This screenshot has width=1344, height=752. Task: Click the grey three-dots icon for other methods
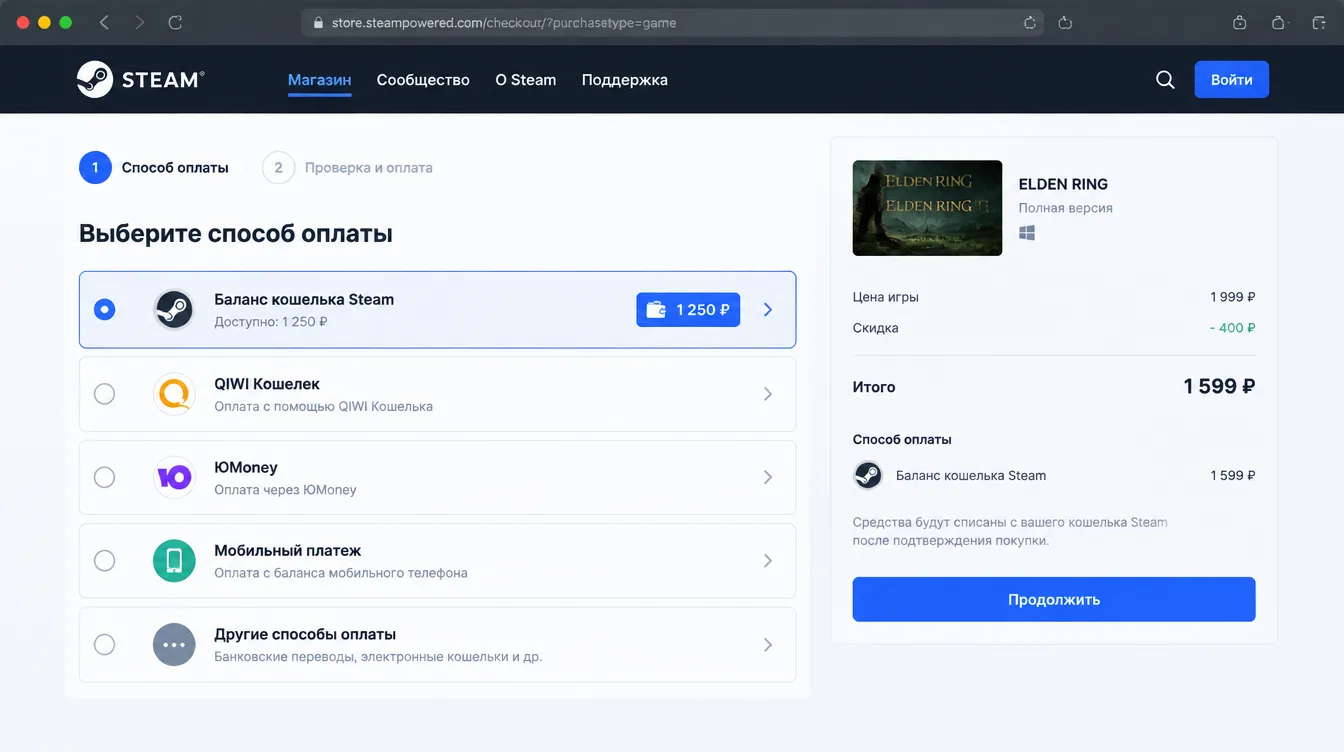174,645
